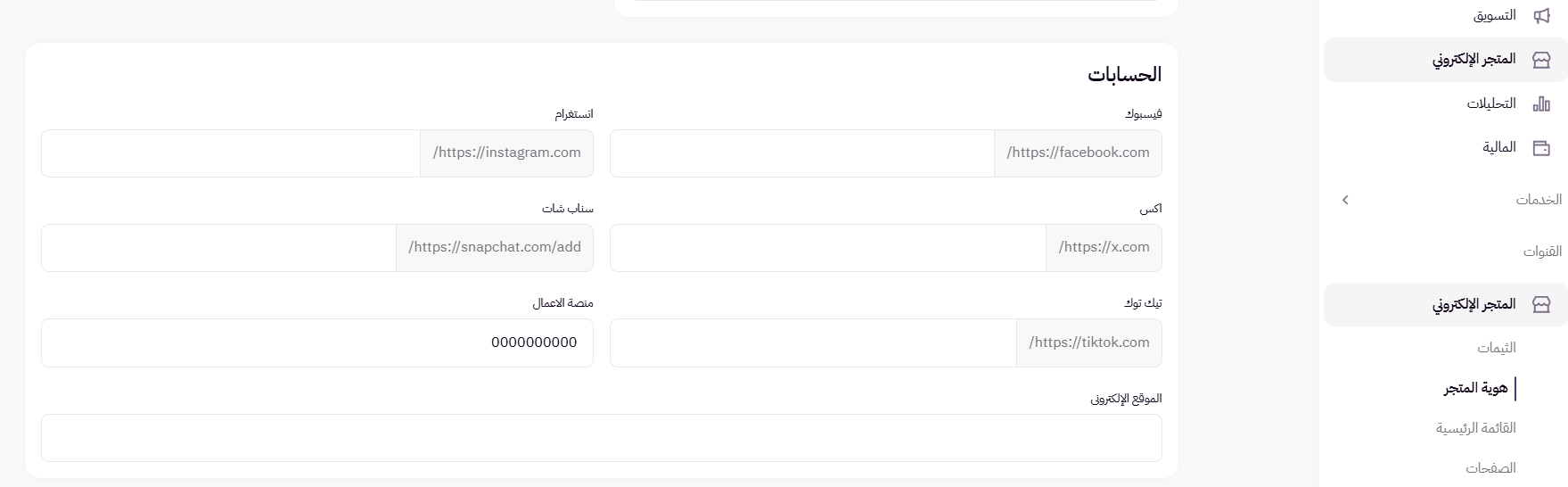Collapse the Services section chevron (الخدمات)
Viewport: 1568px width, 487px height.
1345,200
